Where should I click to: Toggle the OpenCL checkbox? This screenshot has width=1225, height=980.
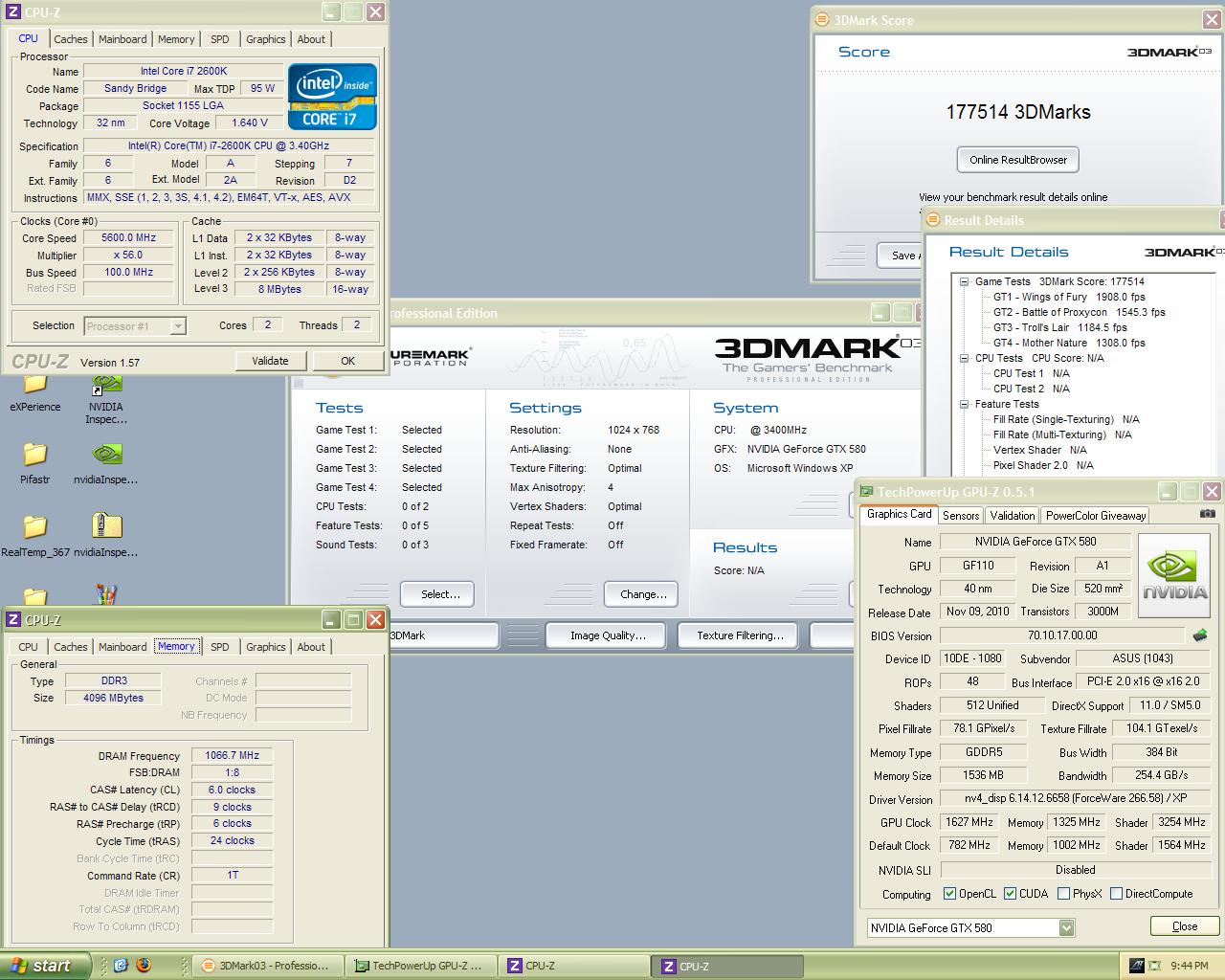949,894
